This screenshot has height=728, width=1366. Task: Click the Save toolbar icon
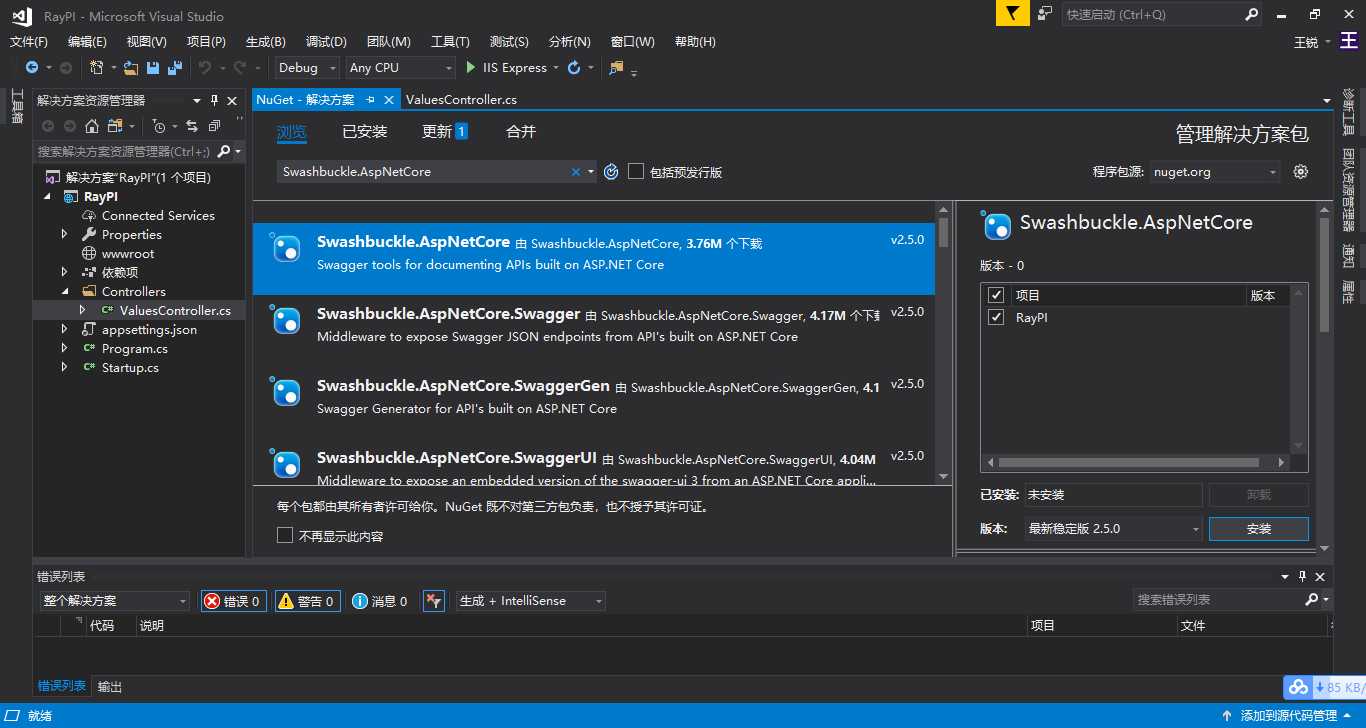(x=153, y=68)
